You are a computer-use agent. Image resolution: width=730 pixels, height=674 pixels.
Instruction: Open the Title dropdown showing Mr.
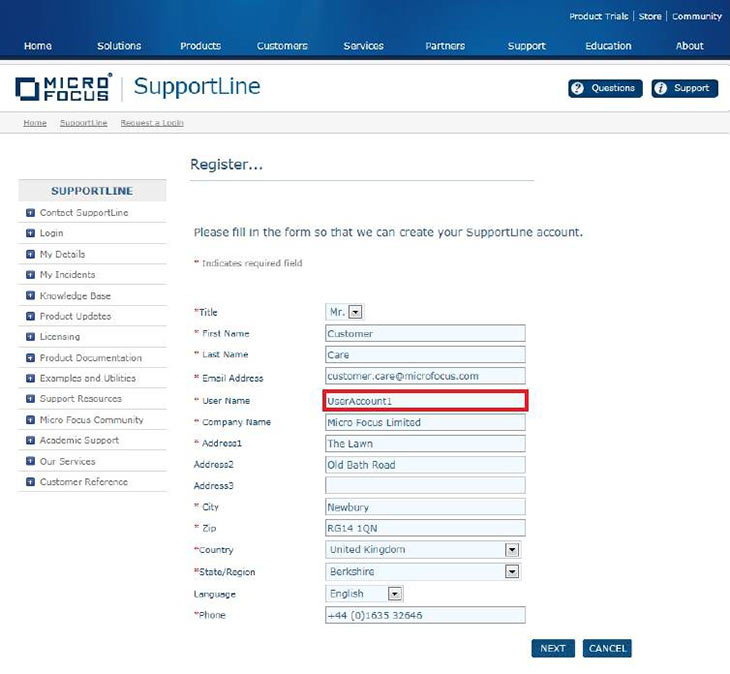pos(355,312)
